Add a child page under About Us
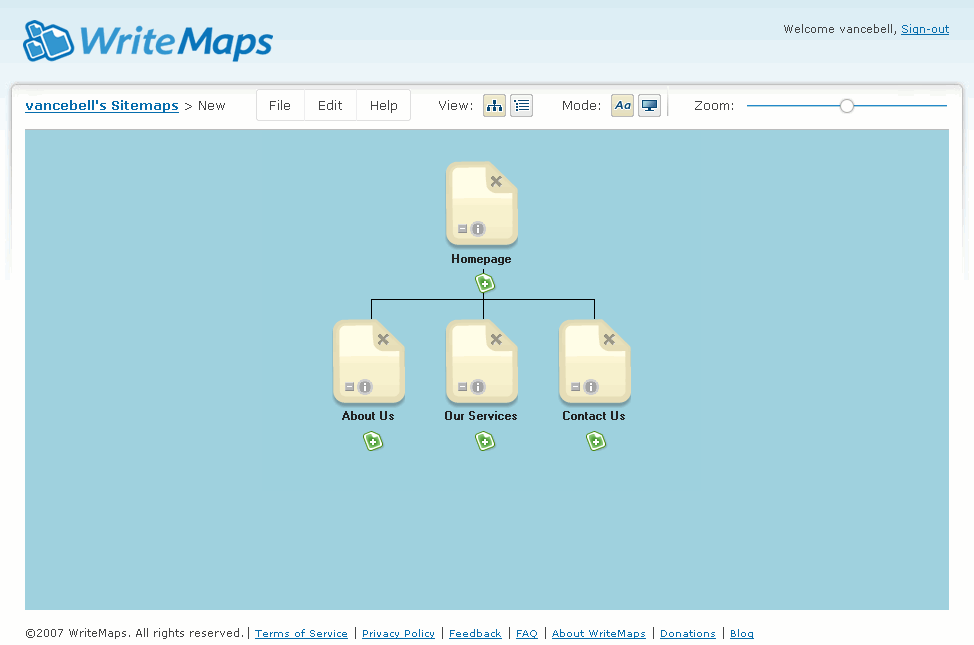 pyautogui.click(x=373, y=441)
